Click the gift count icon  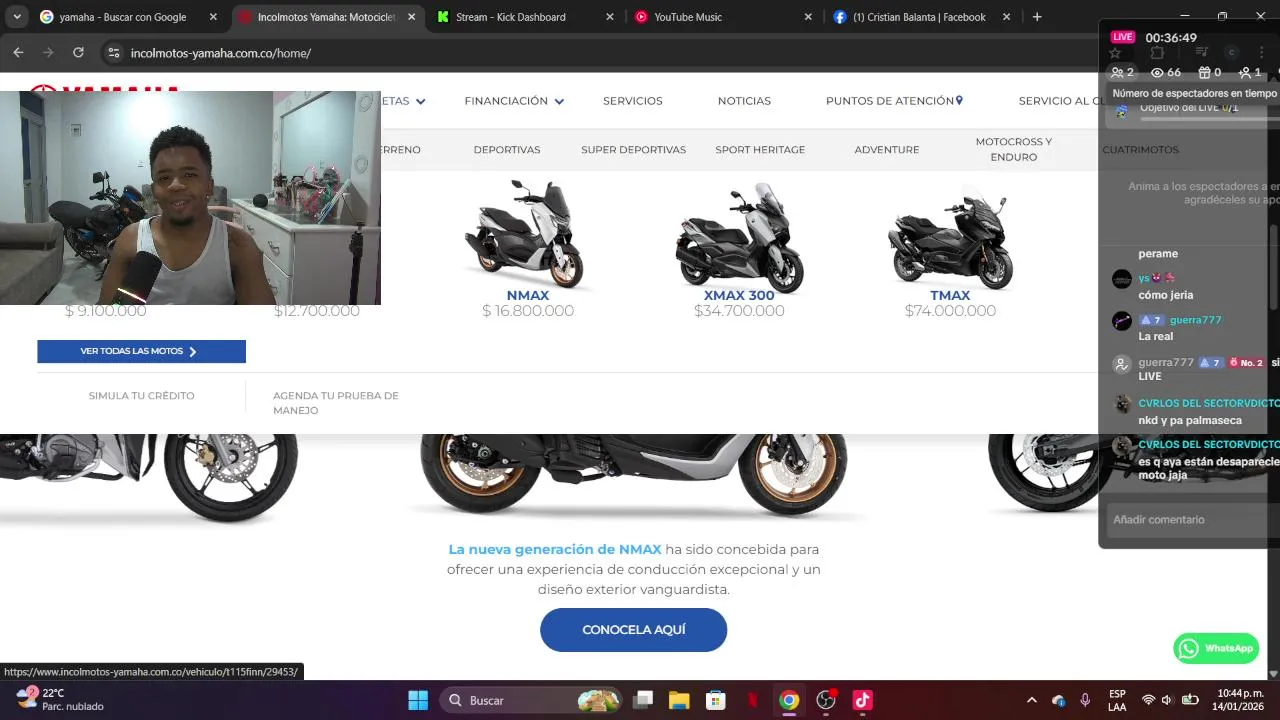1204,72
